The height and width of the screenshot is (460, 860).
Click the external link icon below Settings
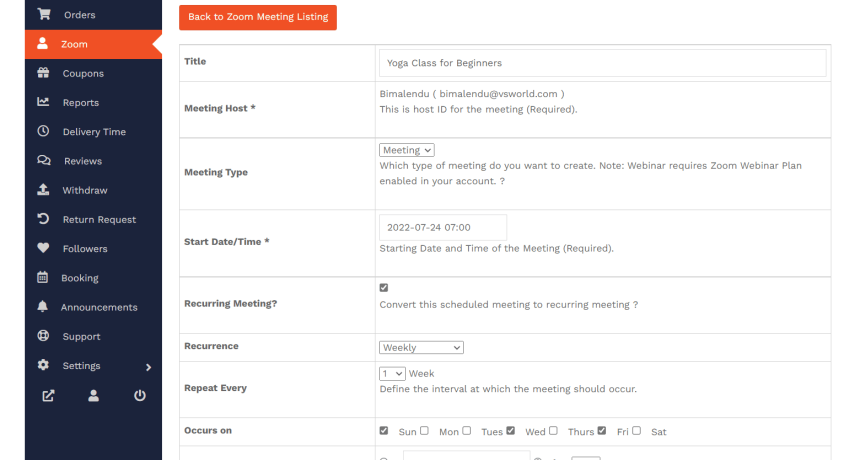point(48,395)
